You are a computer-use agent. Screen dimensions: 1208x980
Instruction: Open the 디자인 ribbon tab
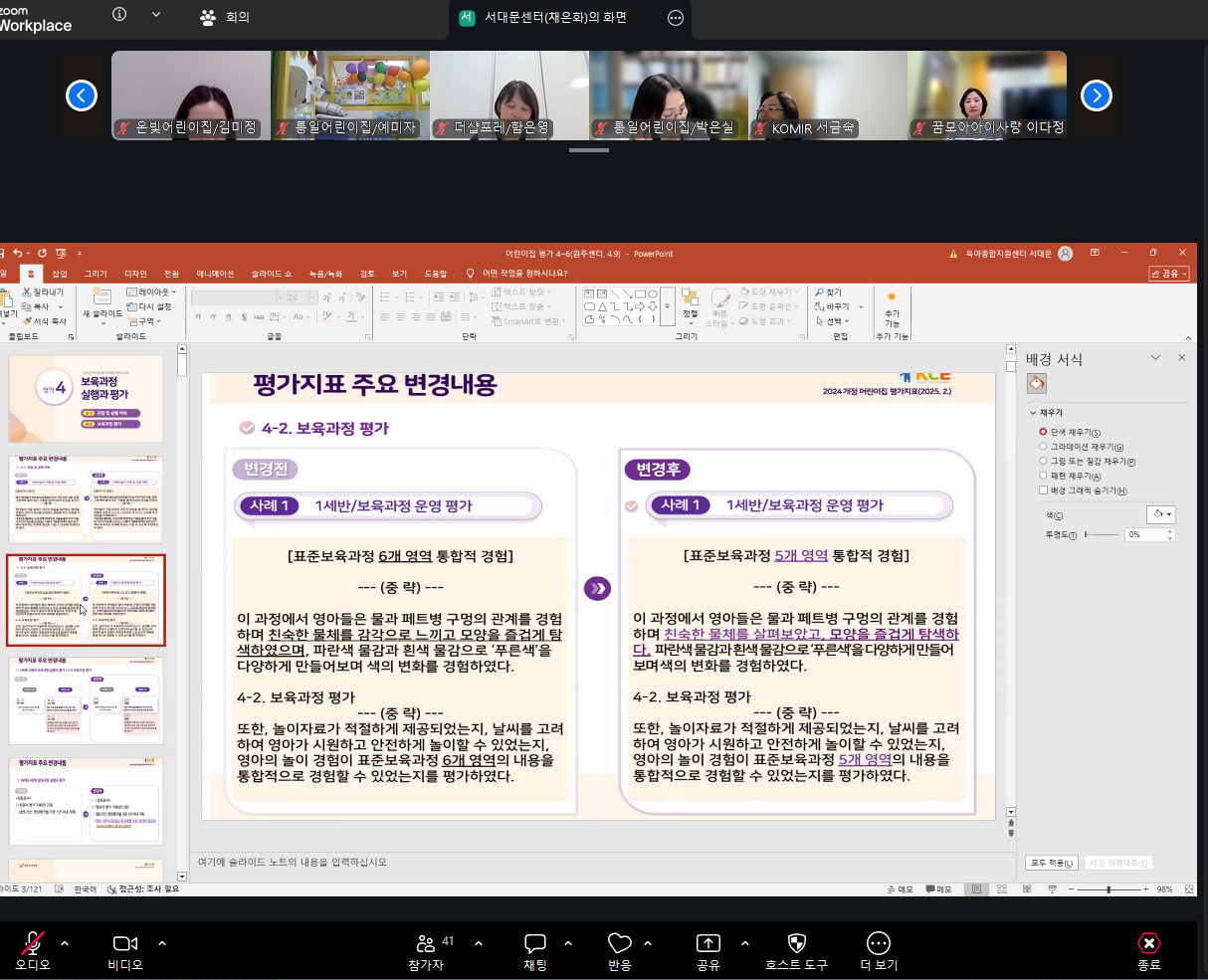(135, 274)
